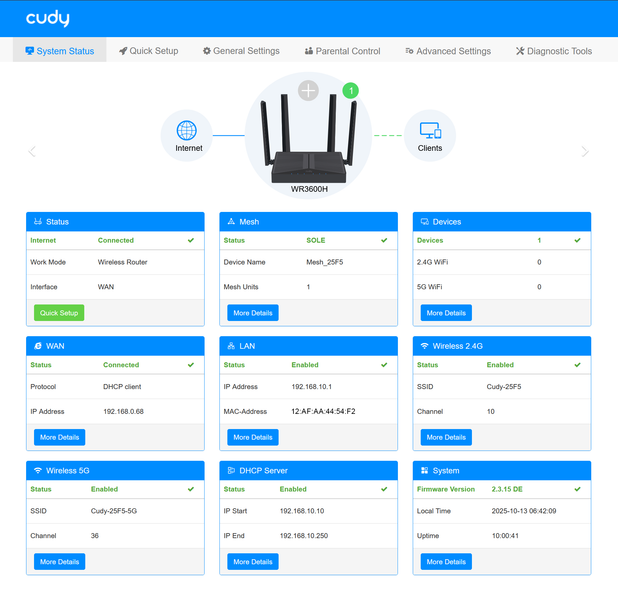
Task: Click the Internet Connected checkmark
Action: (x=191, y=240)
